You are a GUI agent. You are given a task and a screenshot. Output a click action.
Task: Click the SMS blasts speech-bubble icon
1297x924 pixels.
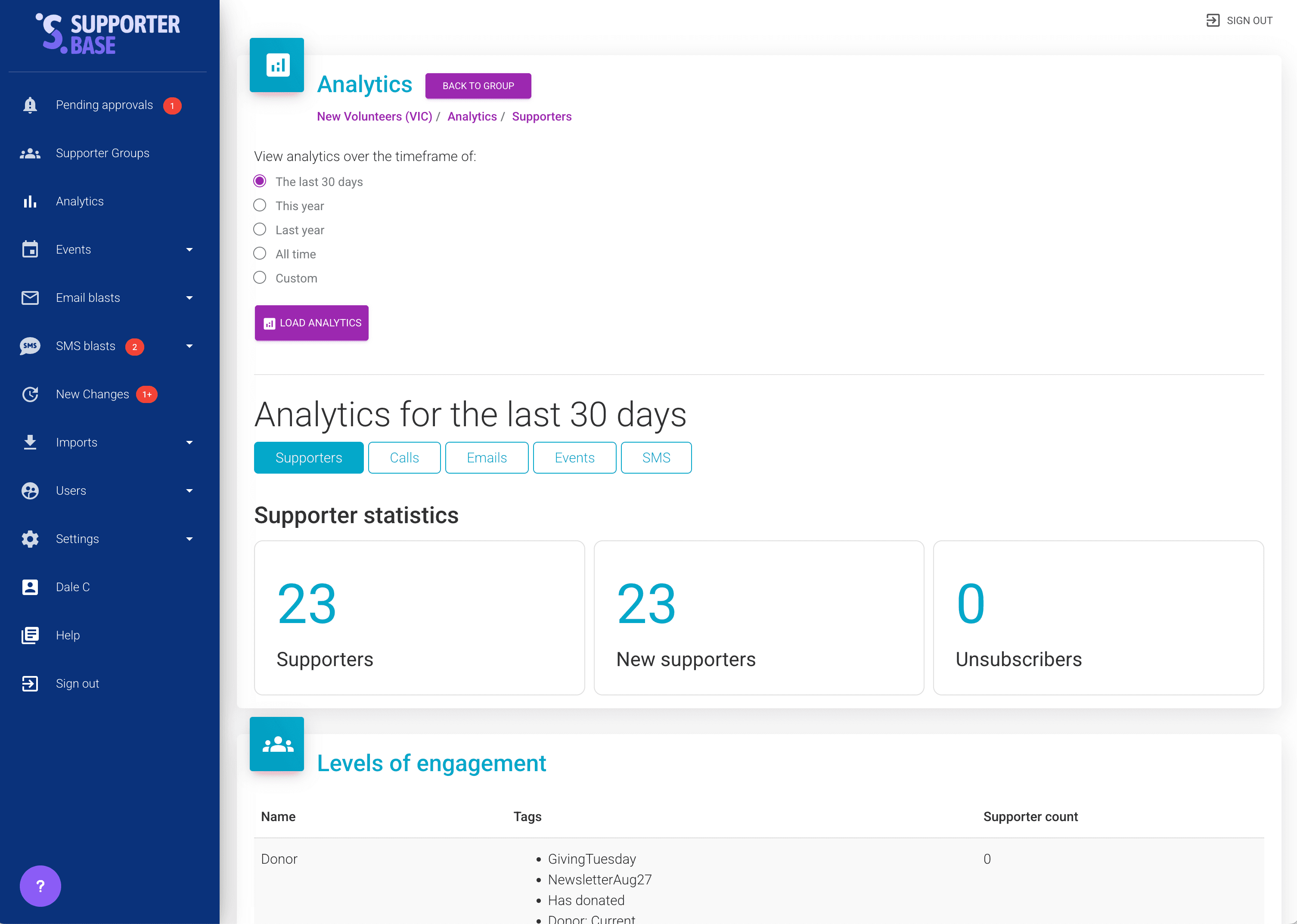pos(30,345)
